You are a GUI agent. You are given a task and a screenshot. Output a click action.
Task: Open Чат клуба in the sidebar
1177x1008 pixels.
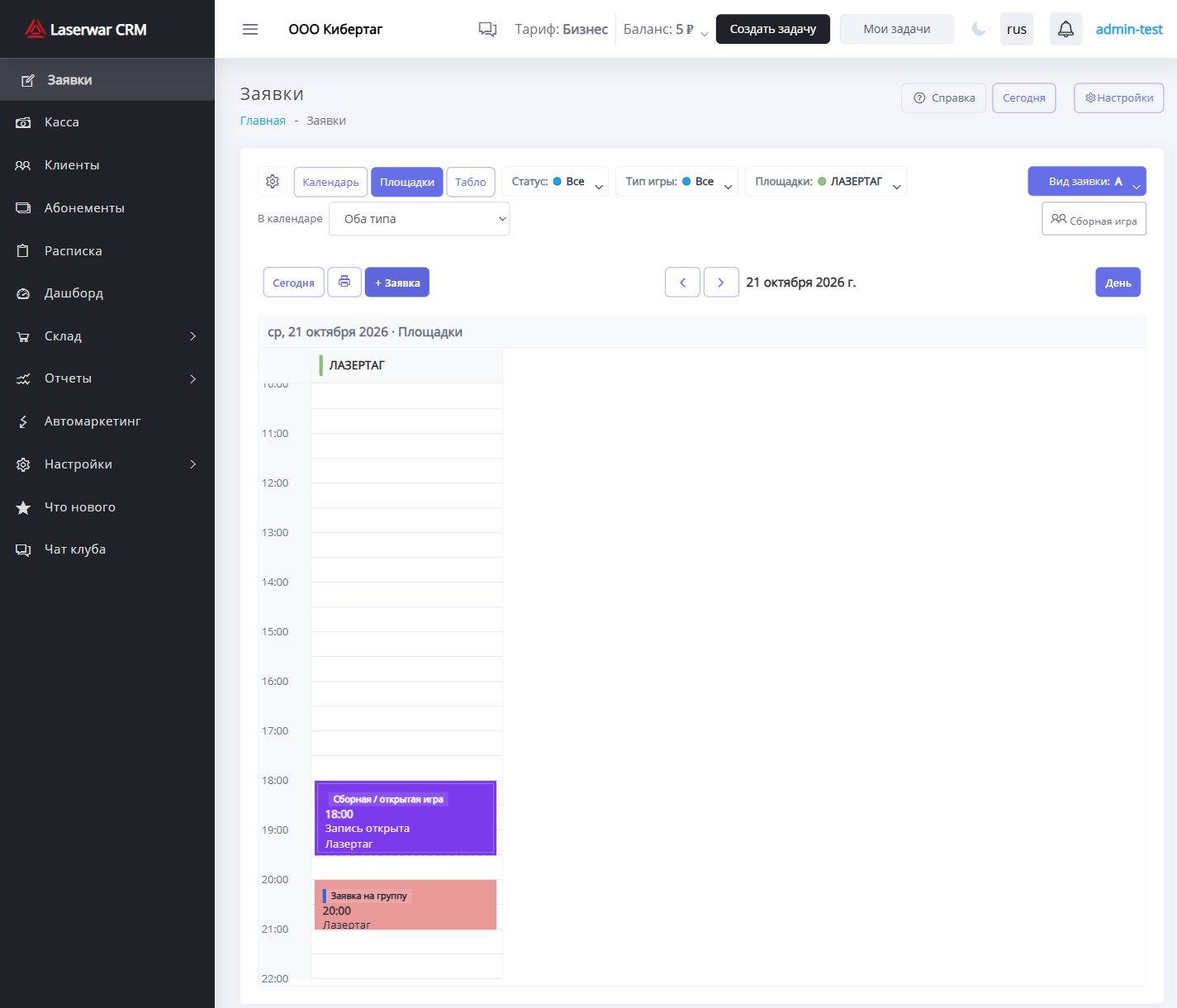[x=107, y=549]
